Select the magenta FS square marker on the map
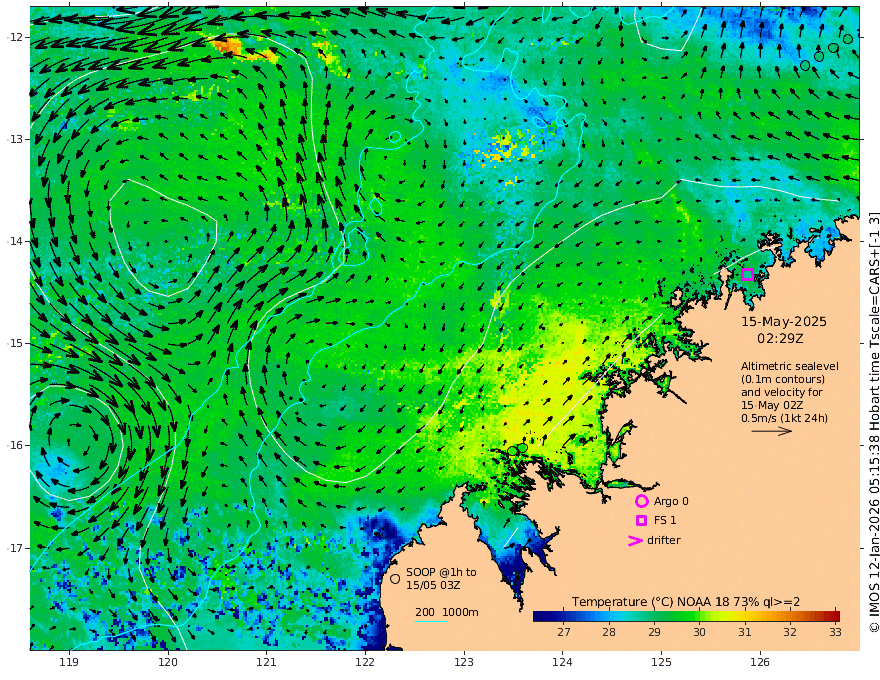Image resolution: width=880 pixels, height=680 pixels. pos(747,274)
